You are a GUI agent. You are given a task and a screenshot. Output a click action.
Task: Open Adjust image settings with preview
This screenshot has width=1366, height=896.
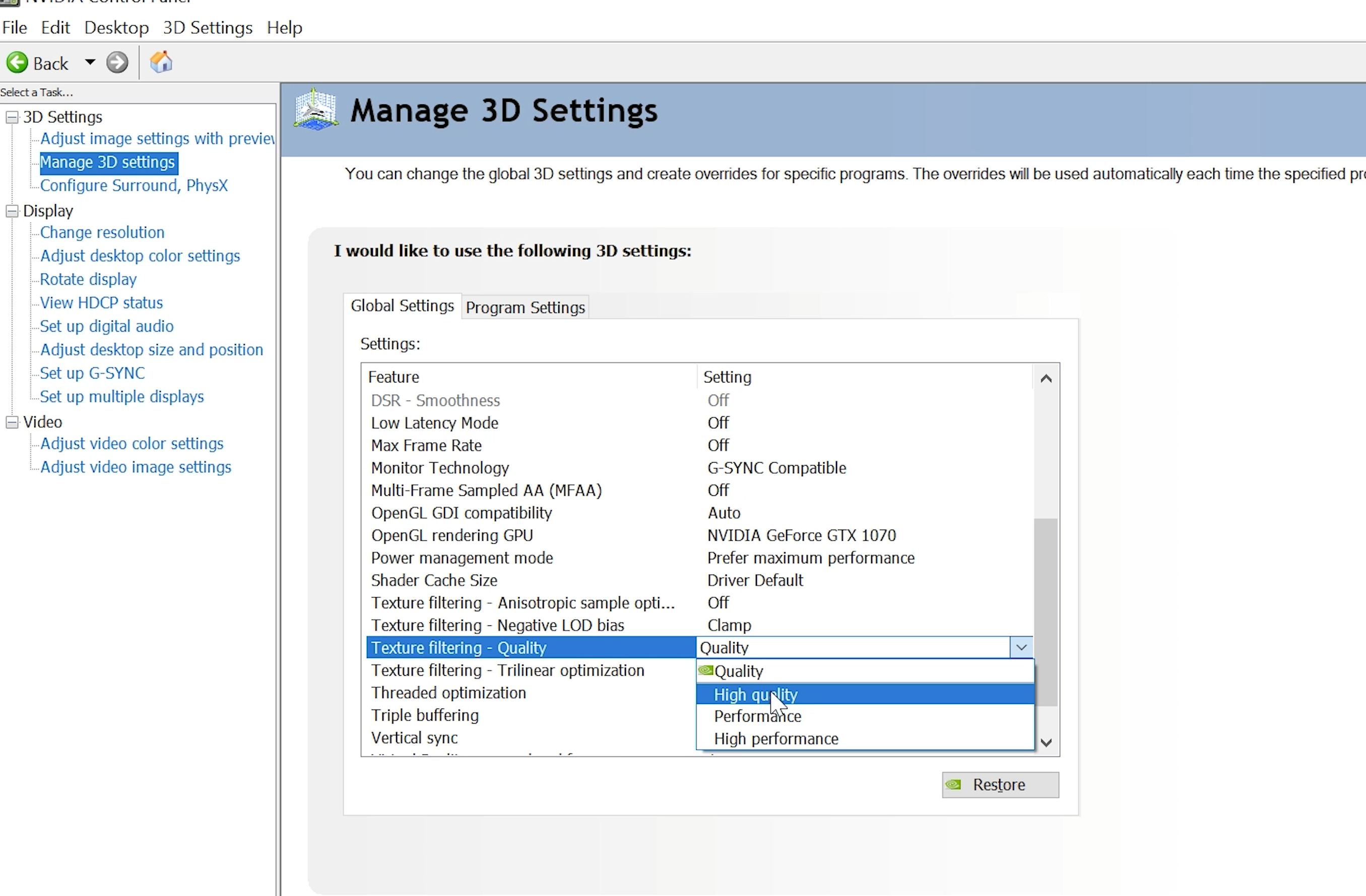point(157,139)
